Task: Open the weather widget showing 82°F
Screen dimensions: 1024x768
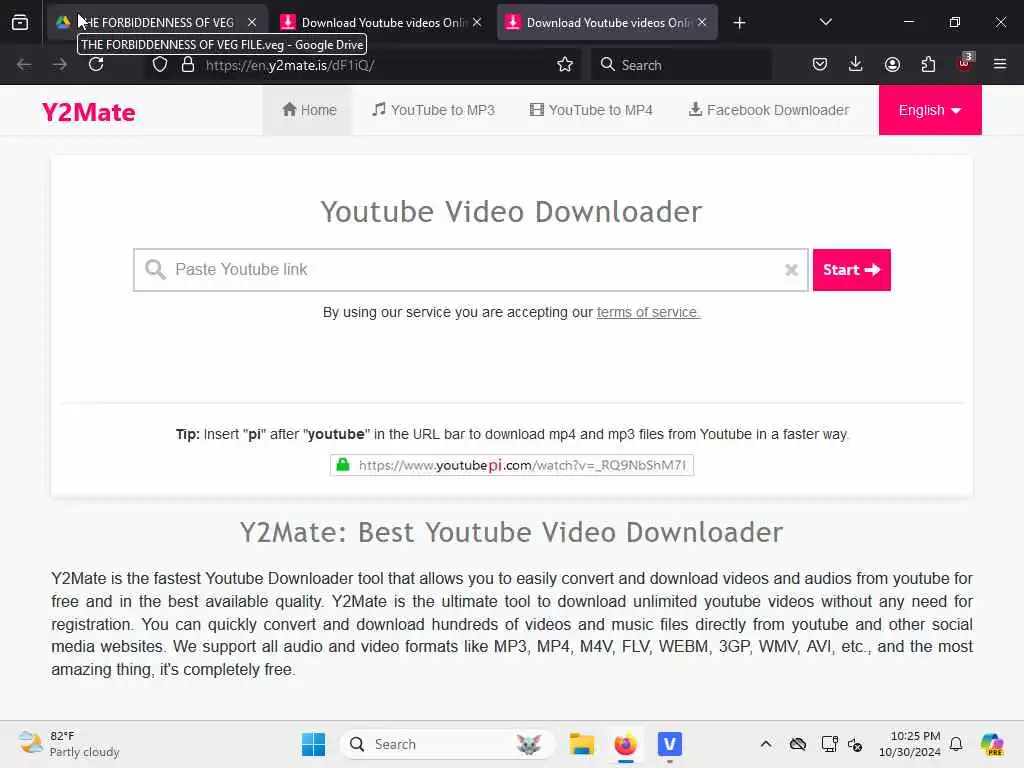Action: coord(69,744)
